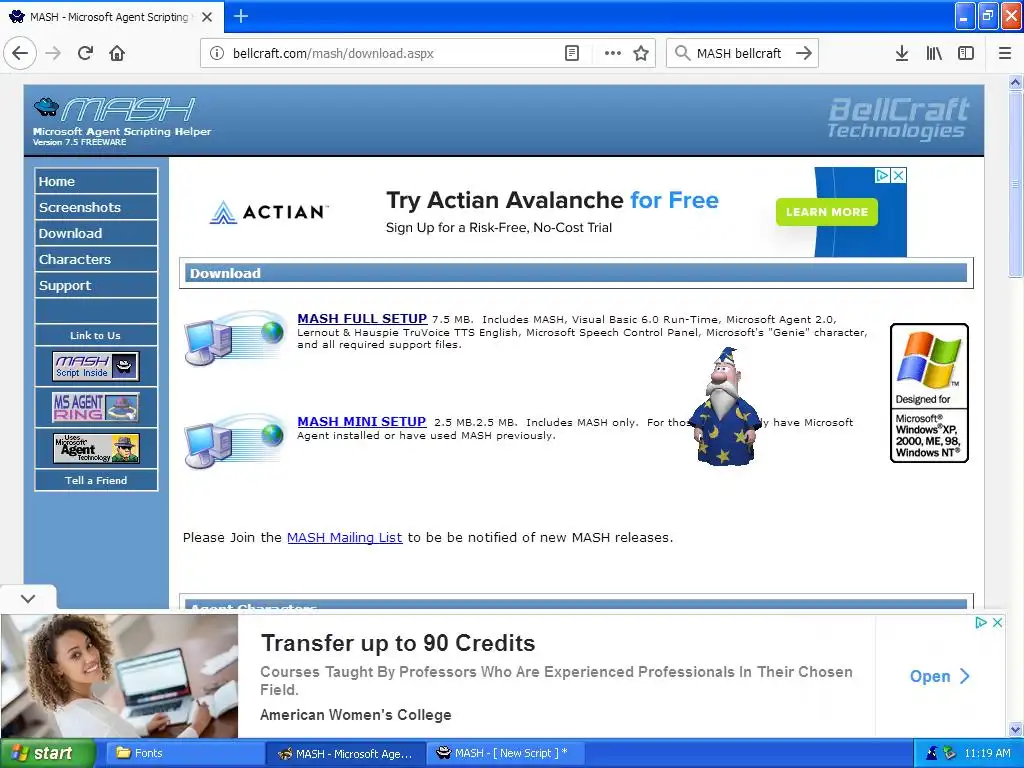
Task: Click the woman-with-laptop ad photo
Action: 120,676
